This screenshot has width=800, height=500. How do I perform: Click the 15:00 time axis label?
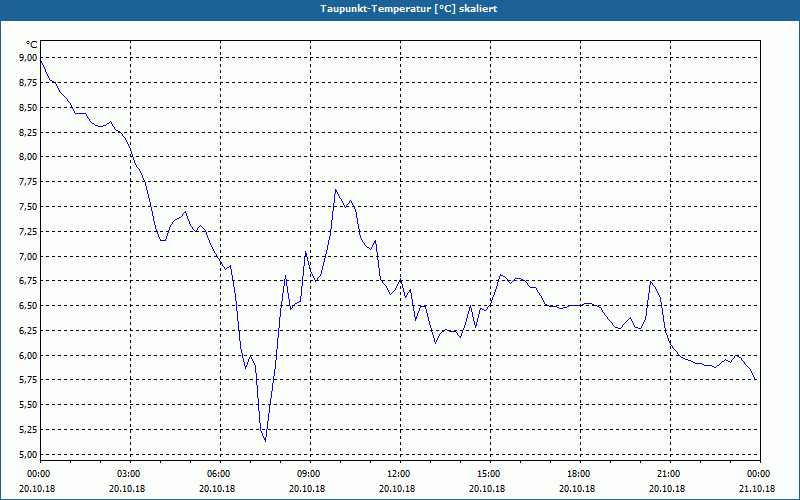click(490, 474)
